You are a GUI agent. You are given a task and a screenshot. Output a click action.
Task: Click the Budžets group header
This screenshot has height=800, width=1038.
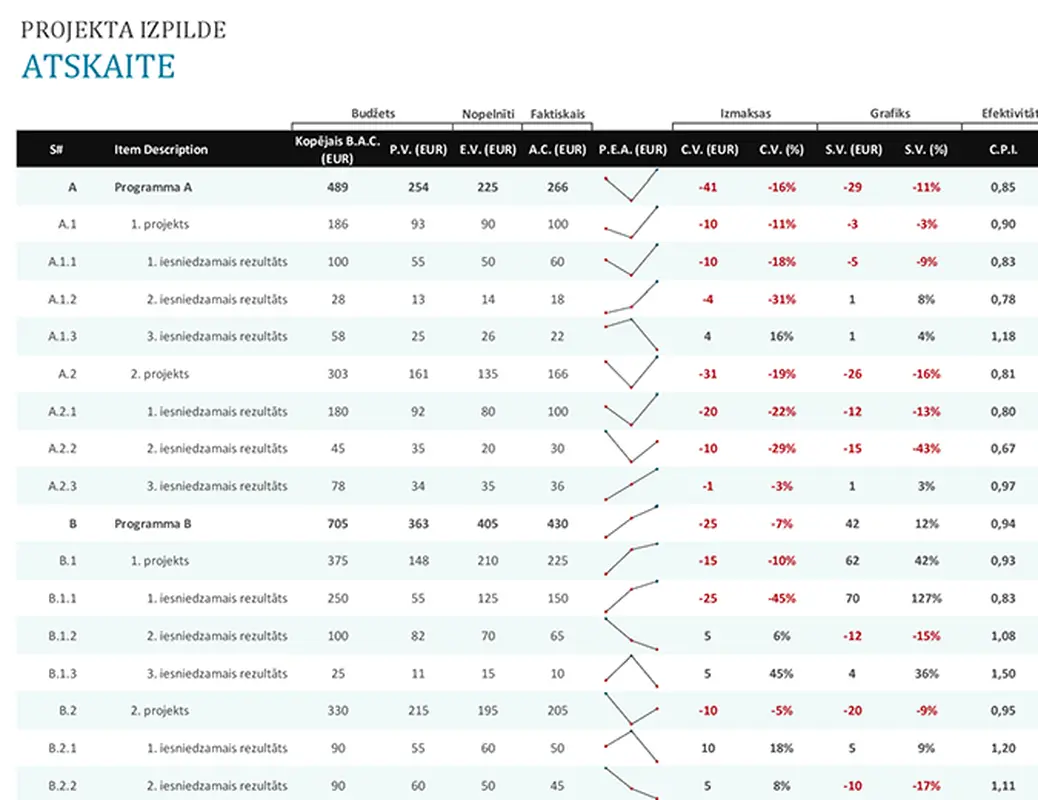373,114
